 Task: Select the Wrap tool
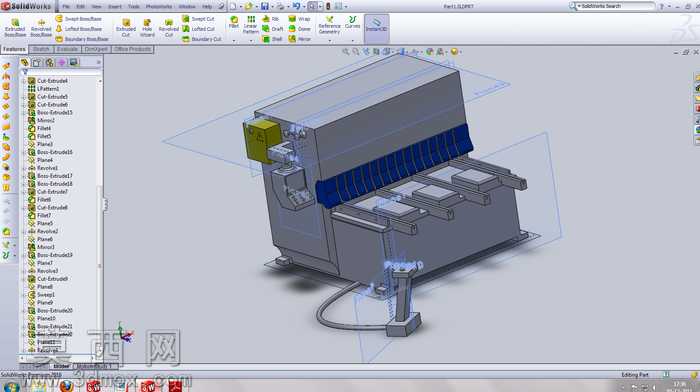pyautogui.click(x=299, y=19)
